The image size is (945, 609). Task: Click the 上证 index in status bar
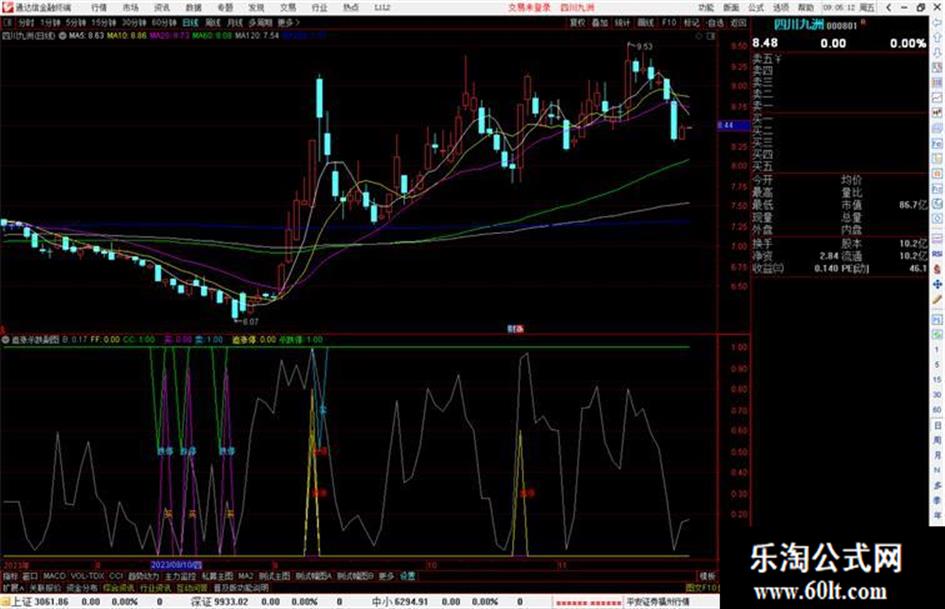[21, 602]
